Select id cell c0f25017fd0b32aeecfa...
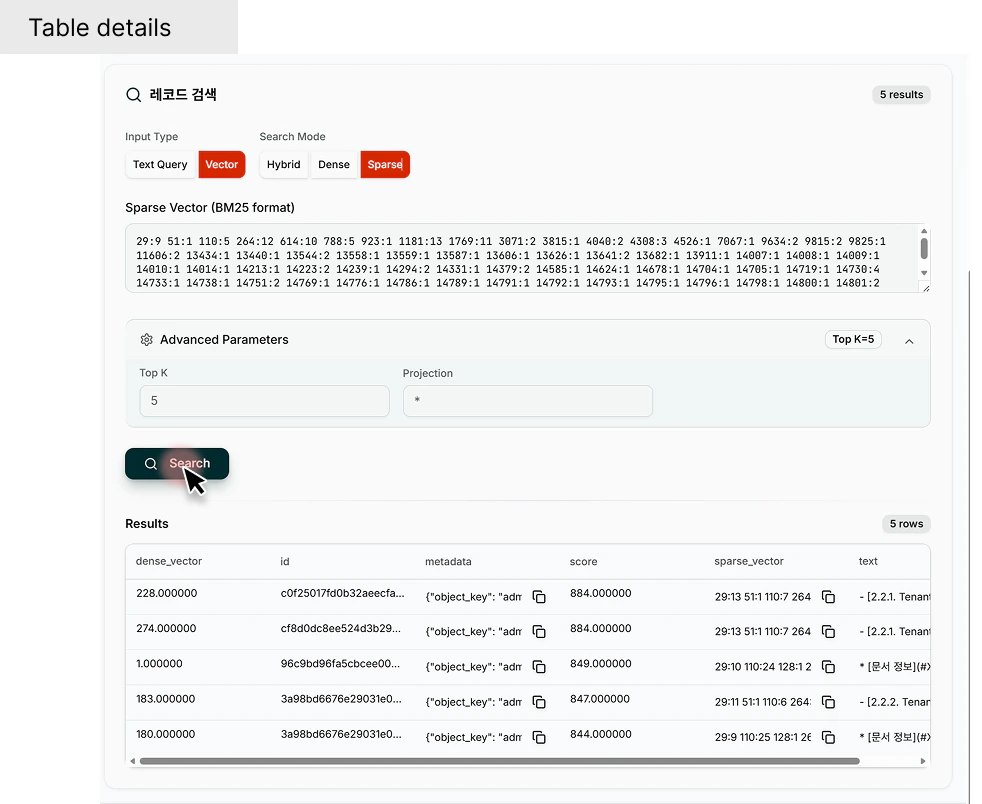Screen dimensions: 982x804 343,593
